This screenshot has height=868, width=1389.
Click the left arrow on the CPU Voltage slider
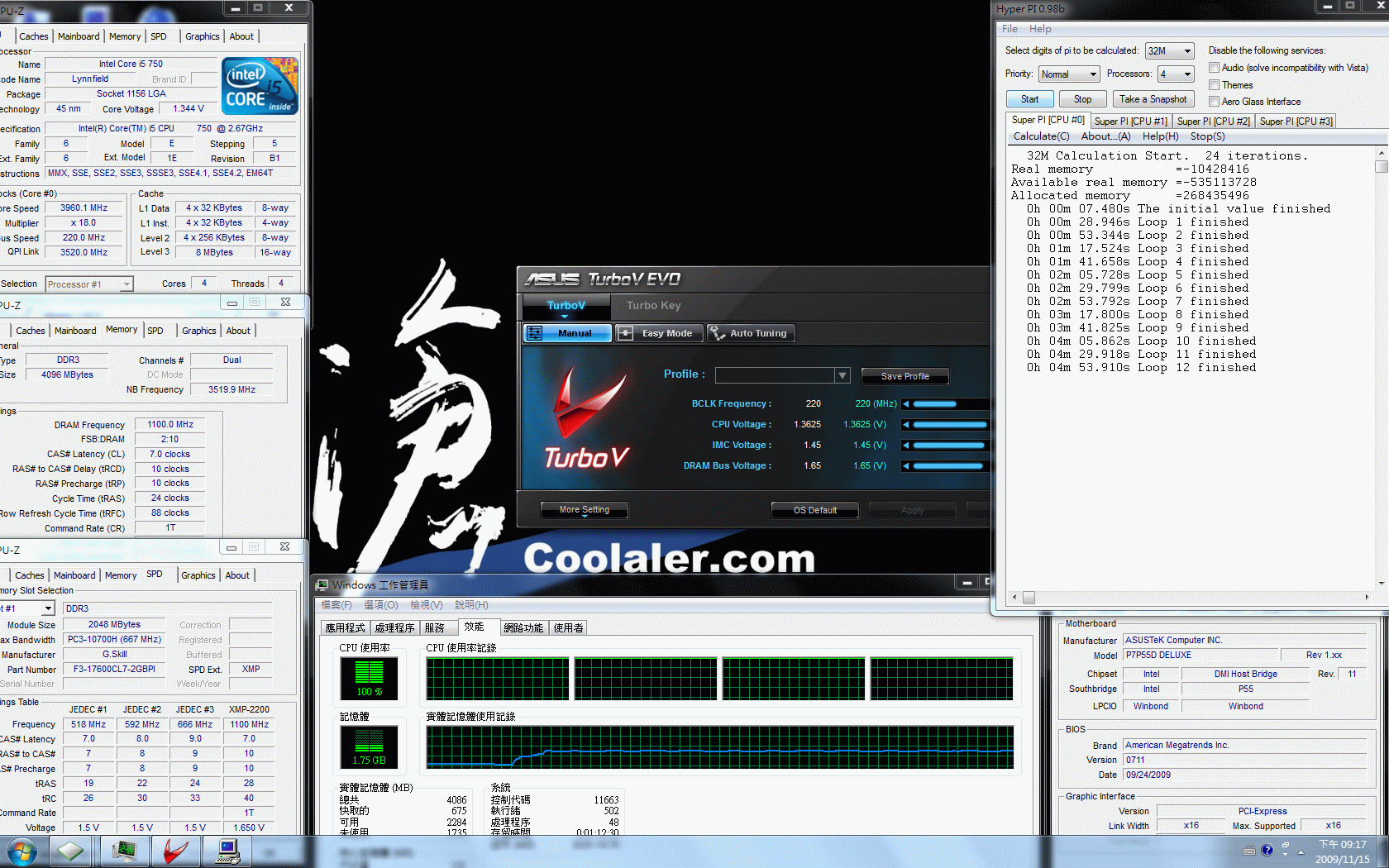906,425
